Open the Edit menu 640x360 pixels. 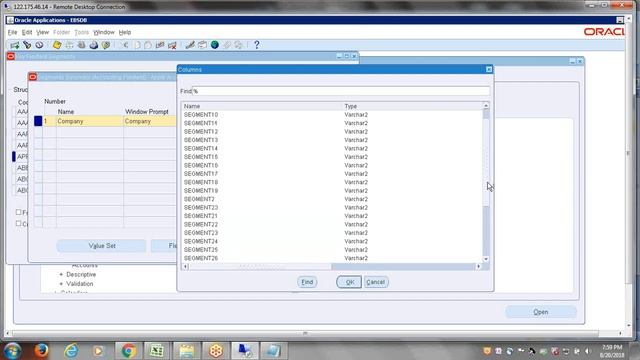(27, 32)
